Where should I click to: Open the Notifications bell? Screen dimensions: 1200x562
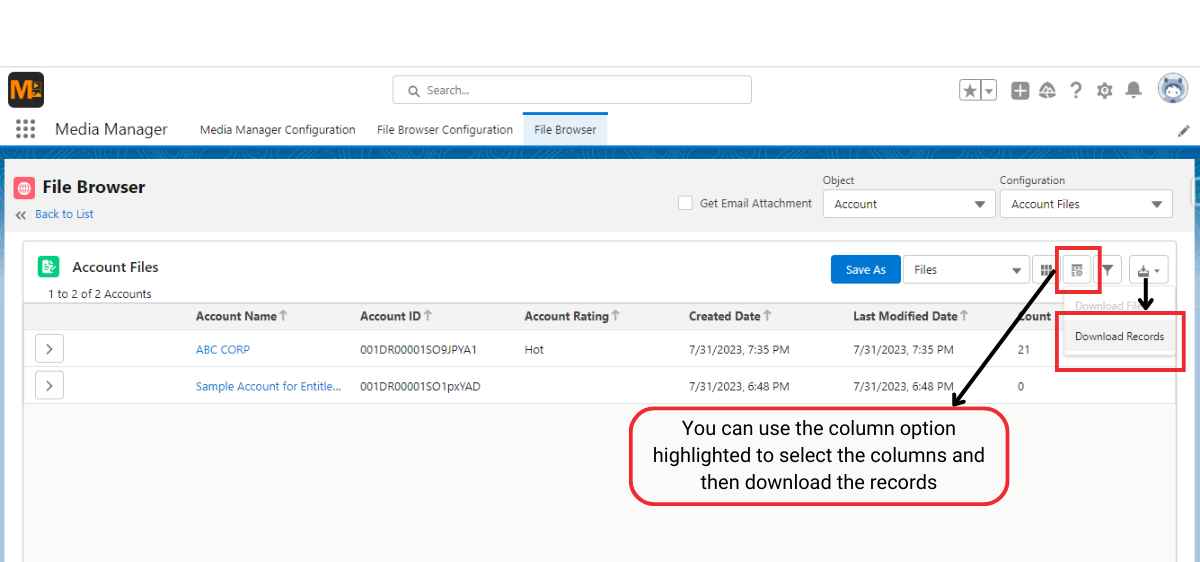(x=1133, y=90)
